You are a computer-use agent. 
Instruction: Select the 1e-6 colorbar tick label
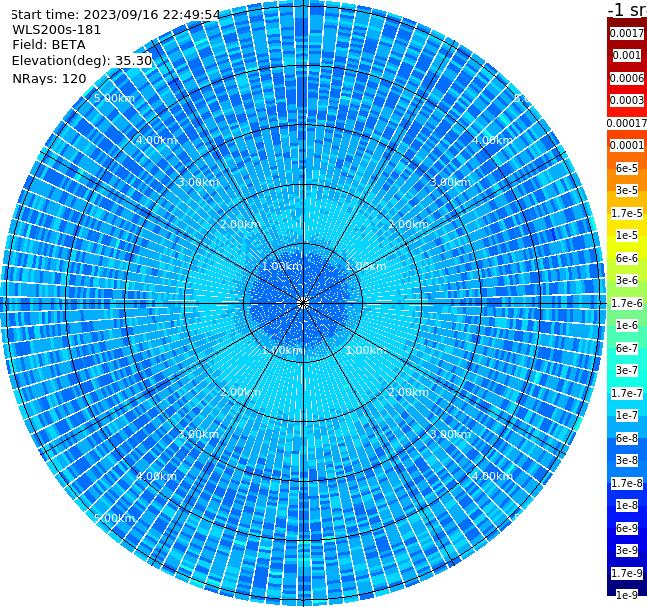627,325
